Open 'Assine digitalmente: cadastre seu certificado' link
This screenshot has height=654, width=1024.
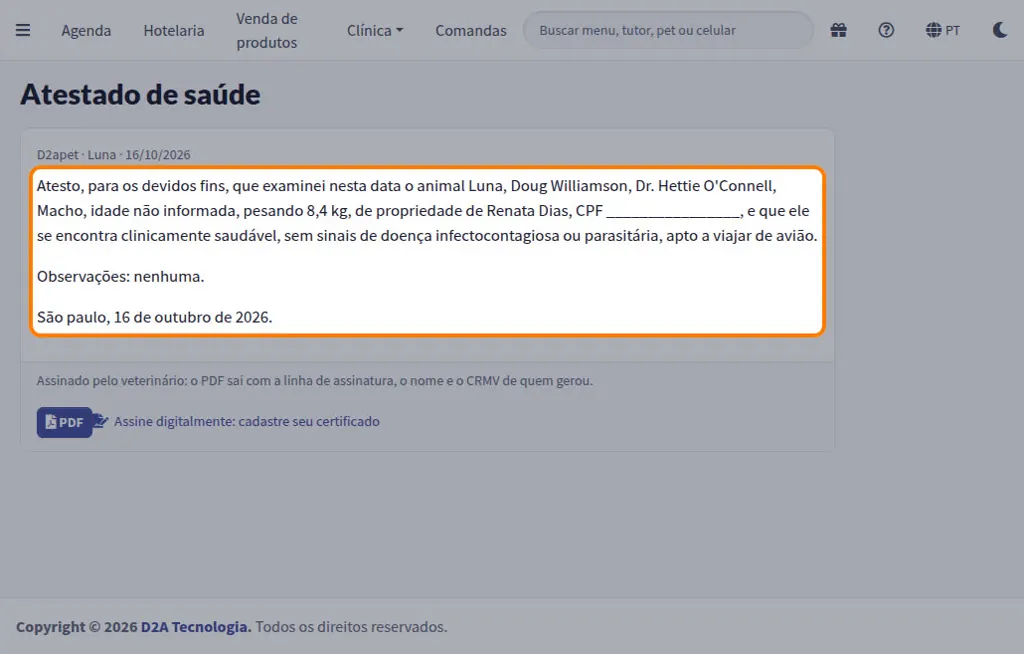pyautogui.click(x=247, y=421)
